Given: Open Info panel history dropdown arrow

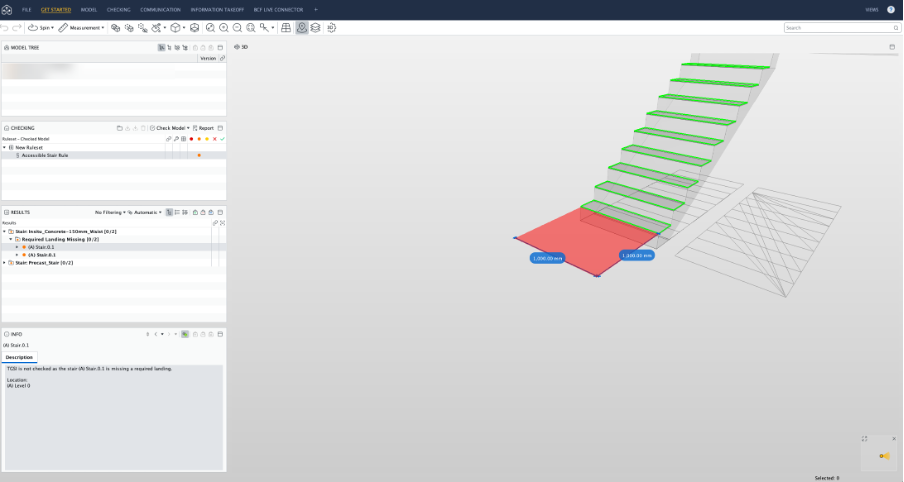Looking at the screenshot, I should [x=163, y=334].
